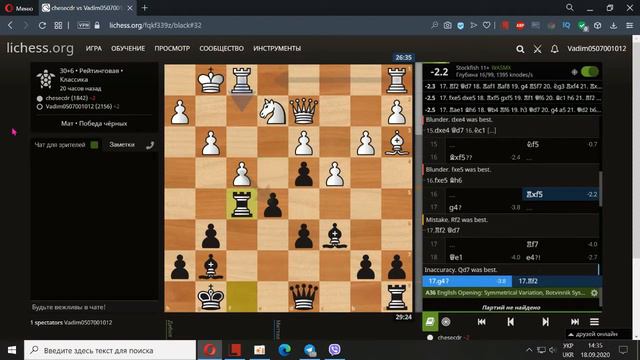Open Telegram from the taskbar
Image resolution: width=640 pixels, height=360 pixels.
tap(310, 350)
